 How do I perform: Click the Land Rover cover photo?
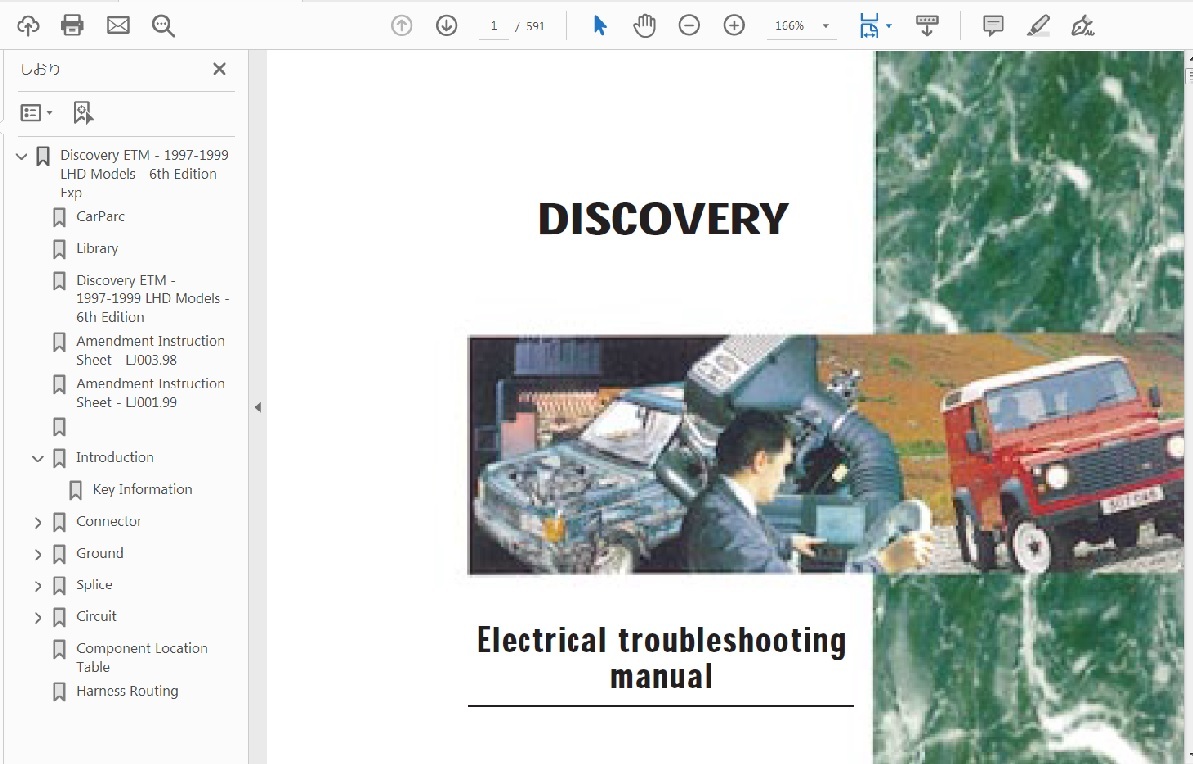click(x=826, y=454)
